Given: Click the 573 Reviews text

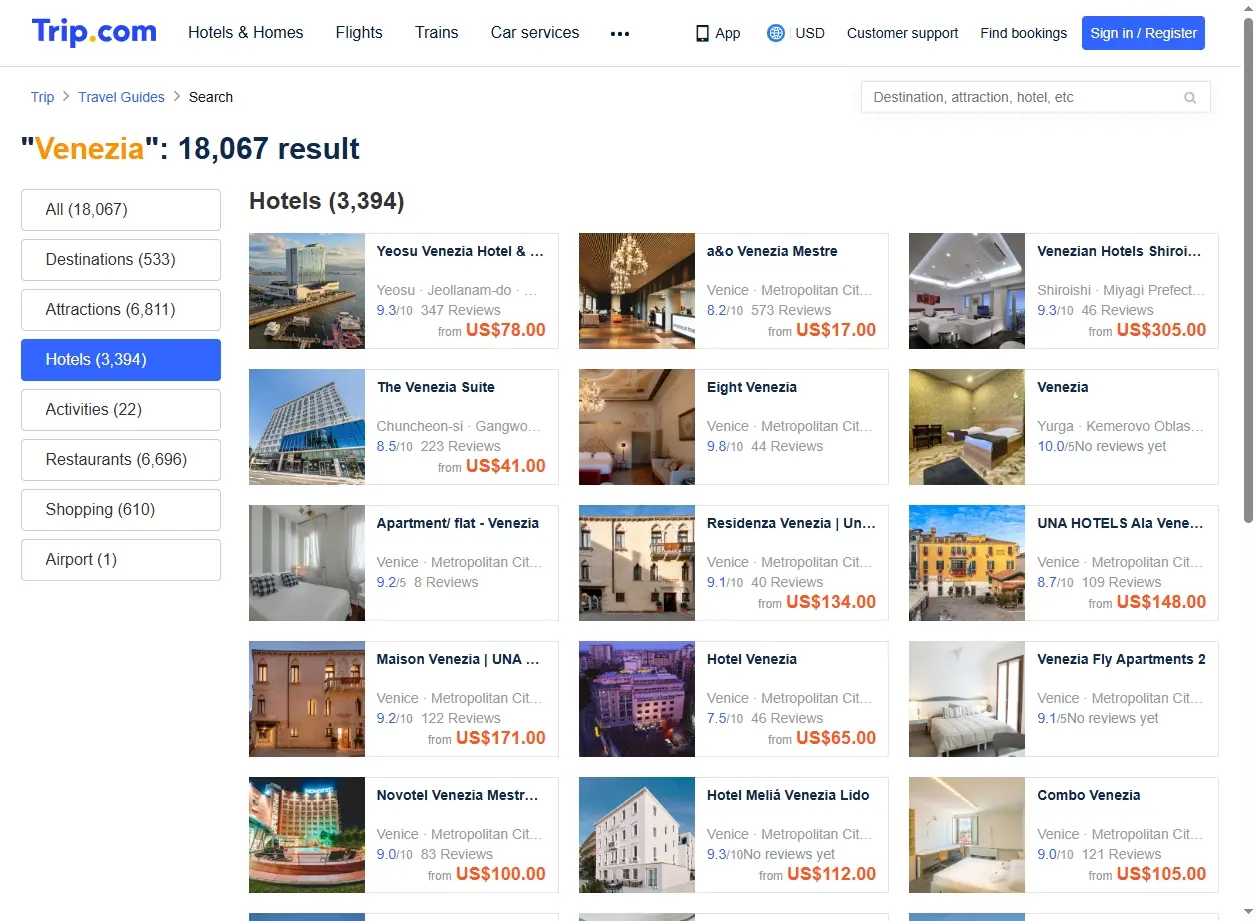Looking at the screenshot, I should 791,310.
